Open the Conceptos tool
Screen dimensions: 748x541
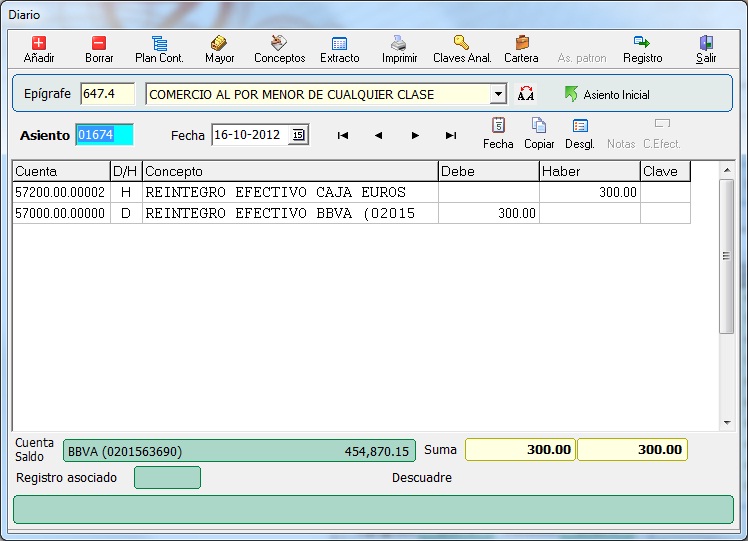tap(280, 49)
